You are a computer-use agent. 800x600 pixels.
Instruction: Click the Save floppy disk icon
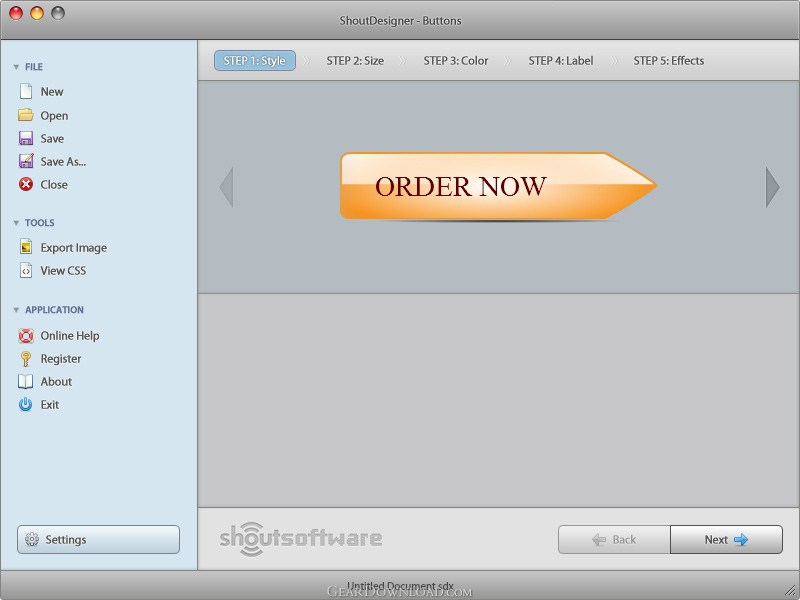coord(26,138)
